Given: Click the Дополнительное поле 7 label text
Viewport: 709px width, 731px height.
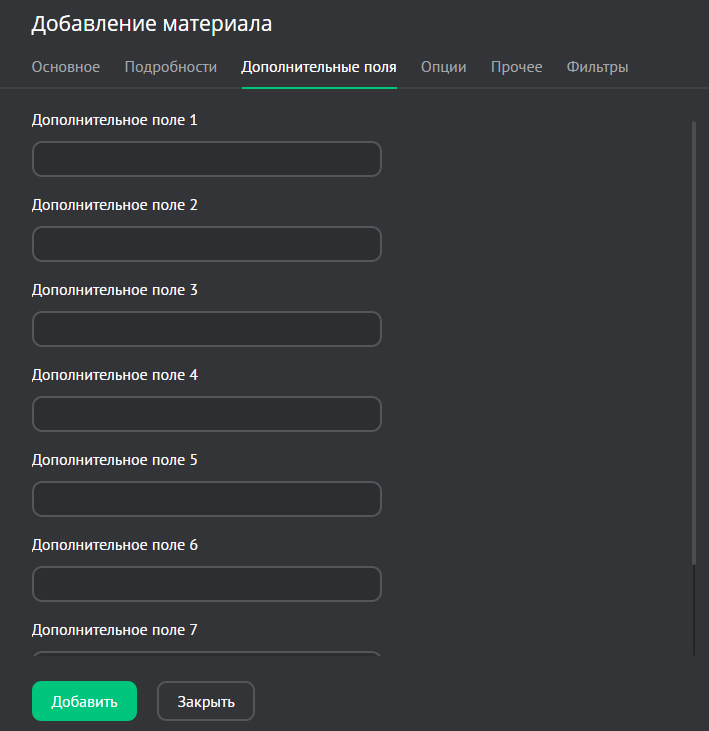Looking at the screenshot, I should click(x=115, y=630).
